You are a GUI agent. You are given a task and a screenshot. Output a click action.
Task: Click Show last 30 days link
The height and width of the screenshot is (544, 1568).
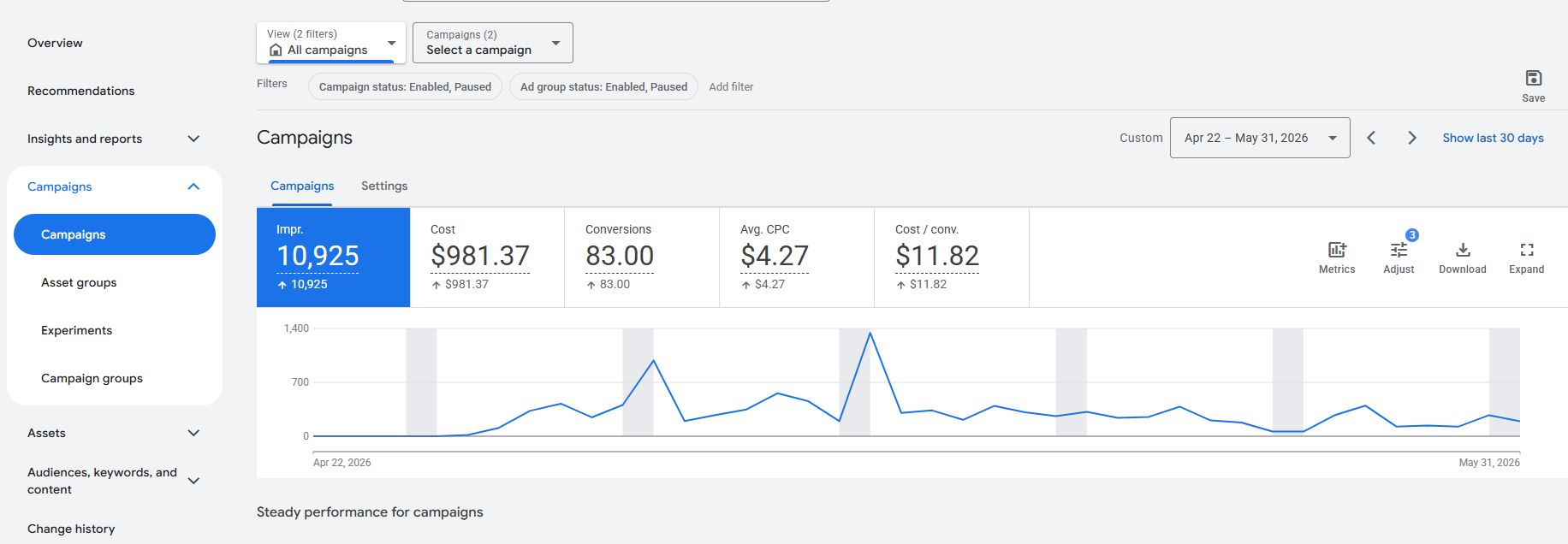click(x=1493, y=138)
